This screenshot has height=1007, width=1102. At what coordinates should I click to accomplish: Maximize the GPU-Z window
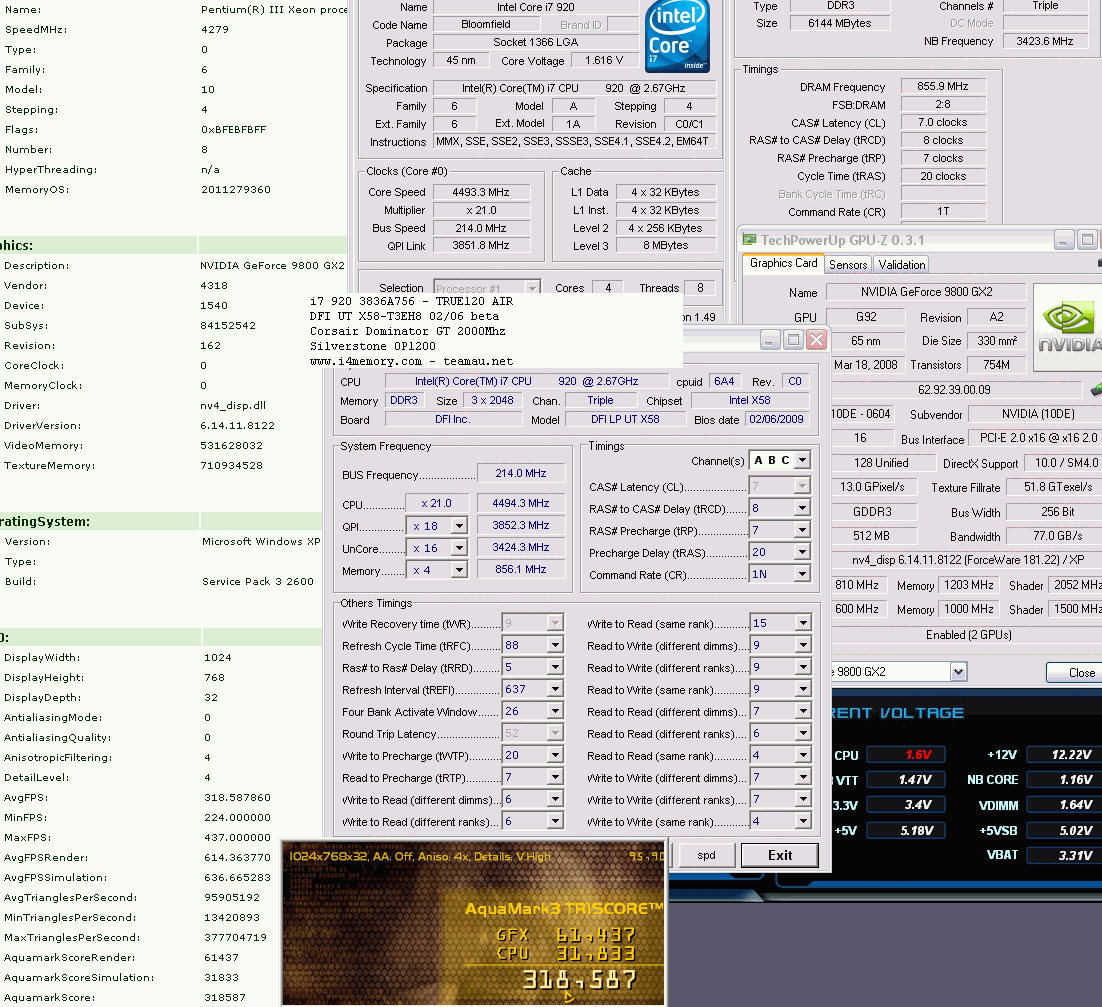pos(1087,240)
